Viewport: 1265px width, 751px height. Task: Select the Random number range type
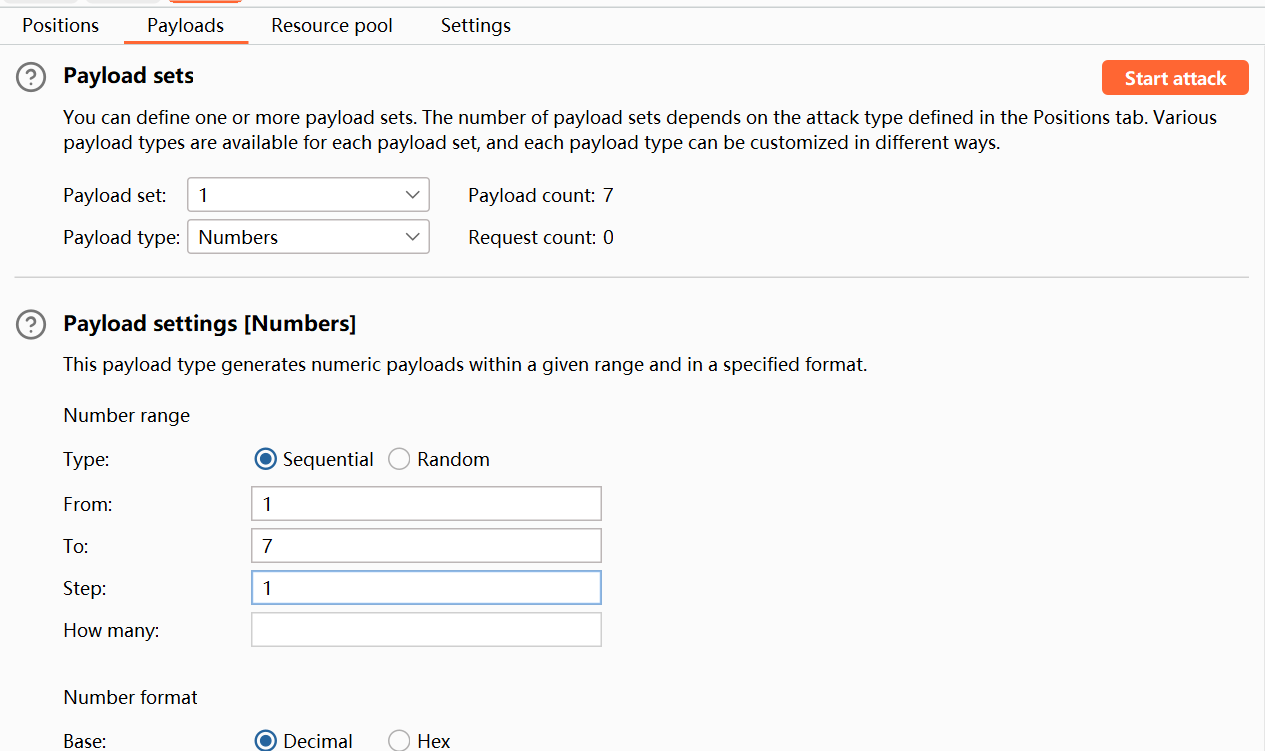(x=399, y=459)
